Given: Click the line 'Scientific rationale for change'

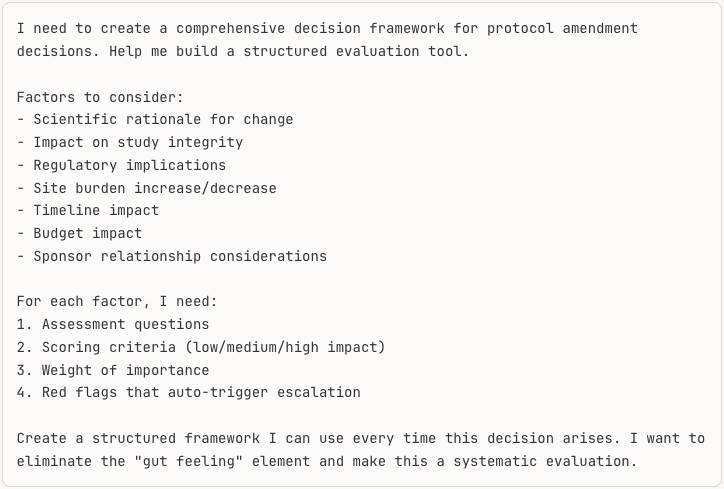Looking at the screenshot, I should point(163,119).
